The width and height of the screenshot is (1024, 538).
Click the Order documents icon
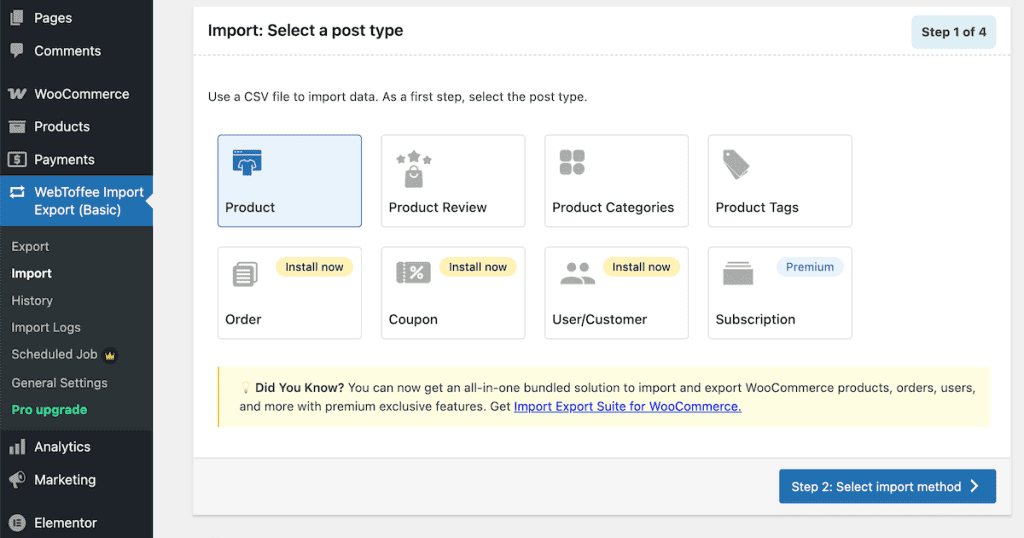click(246, 274)
